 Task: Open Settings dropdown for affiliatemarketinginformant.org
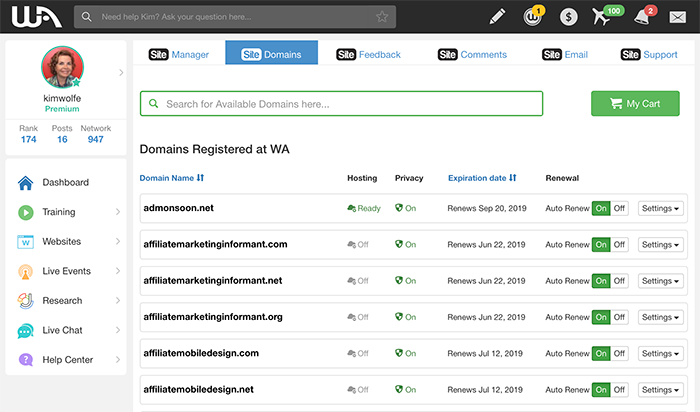660,317
